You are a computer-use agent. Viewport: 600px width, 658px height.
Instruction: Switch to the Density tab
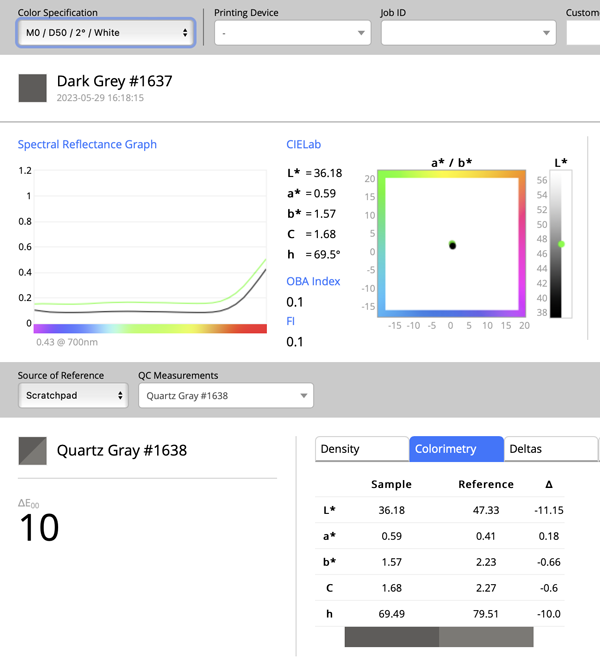(x=362, y=449)
